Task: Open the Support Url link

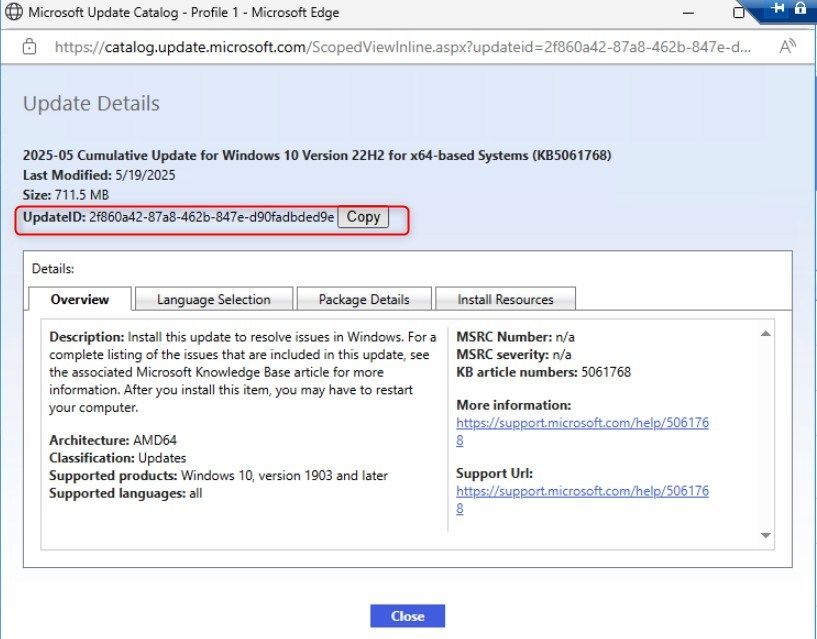Action: click(x=583, y=491)
